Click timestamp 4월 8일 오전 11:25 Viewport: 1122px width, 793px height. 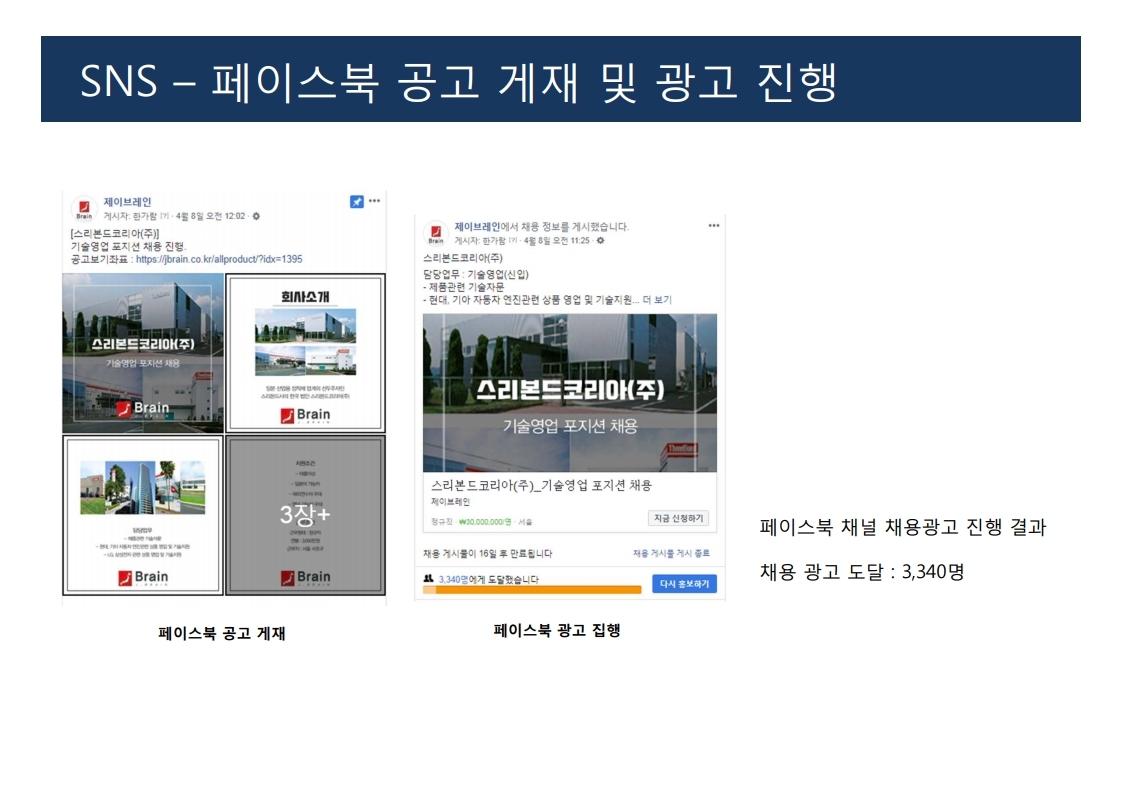pos(557,240)
